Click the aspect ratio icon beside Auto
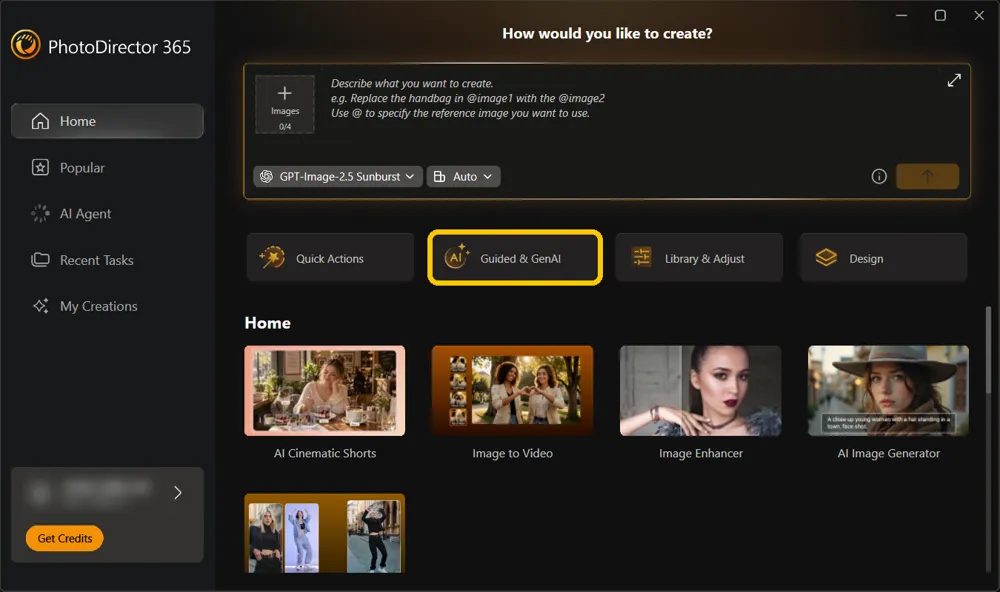The width and height of the screenshot is (1000, 592). [439, 177]
